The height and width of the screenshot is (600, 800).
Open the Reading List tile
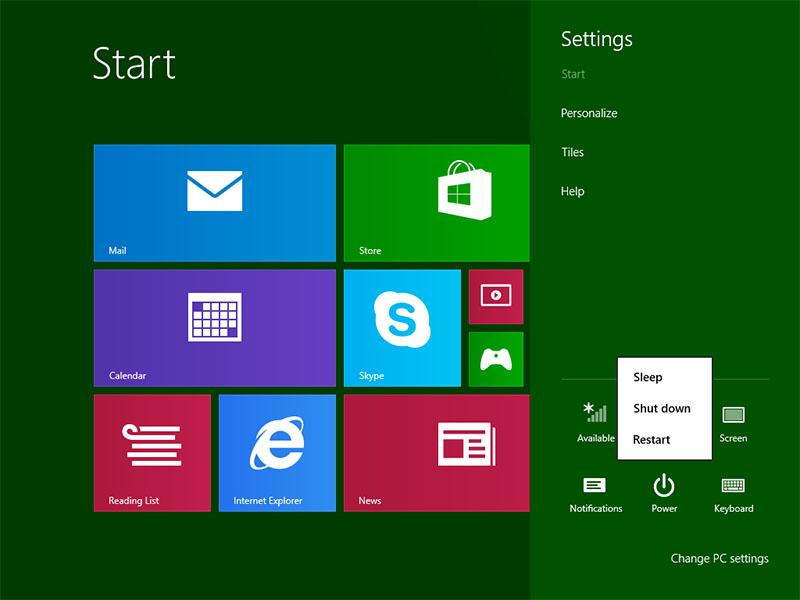tap(152, 453)
